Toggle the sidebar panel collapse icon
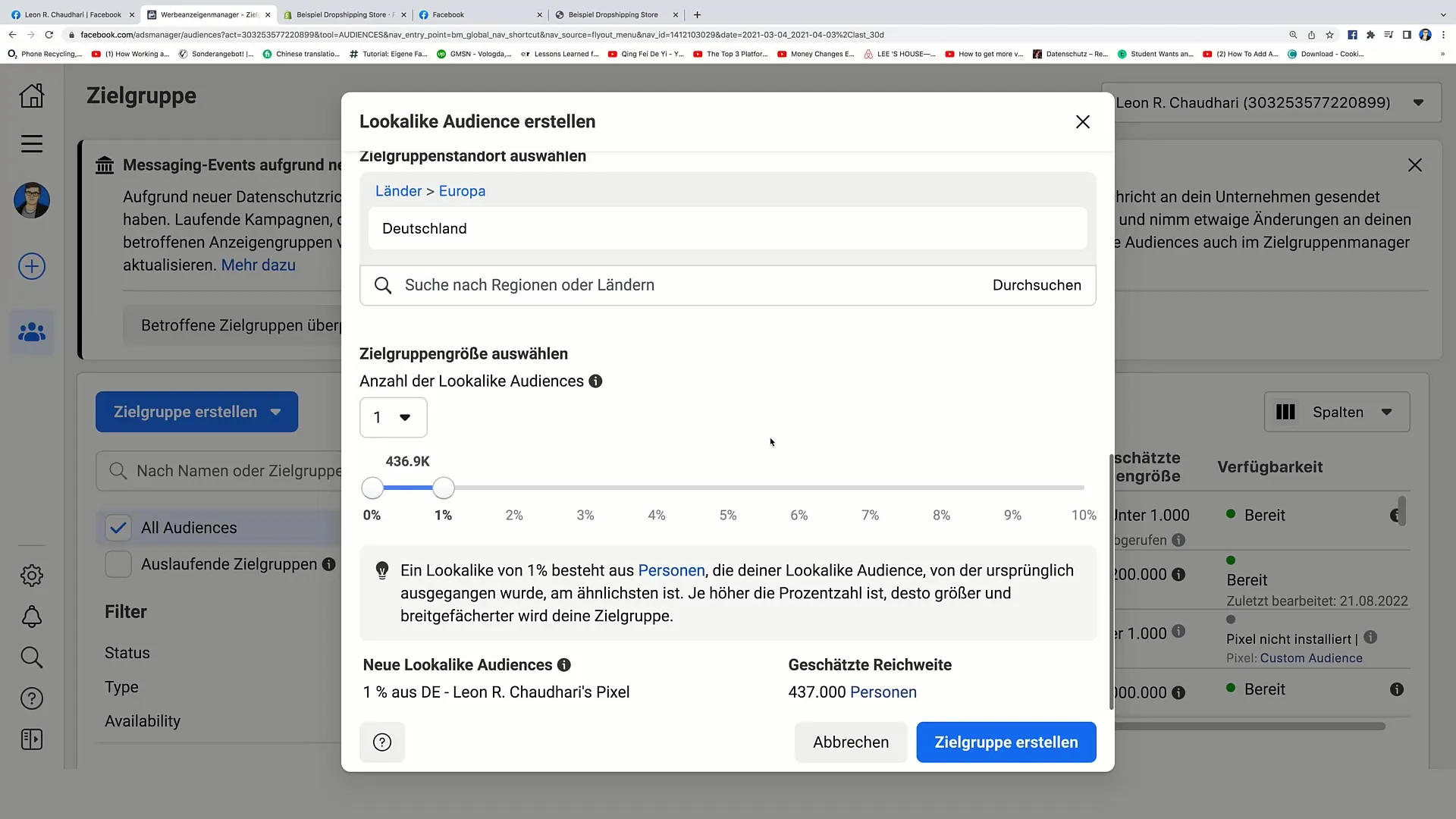The width and height of the screenshot is (1456, 819). [x=32, y=739]
